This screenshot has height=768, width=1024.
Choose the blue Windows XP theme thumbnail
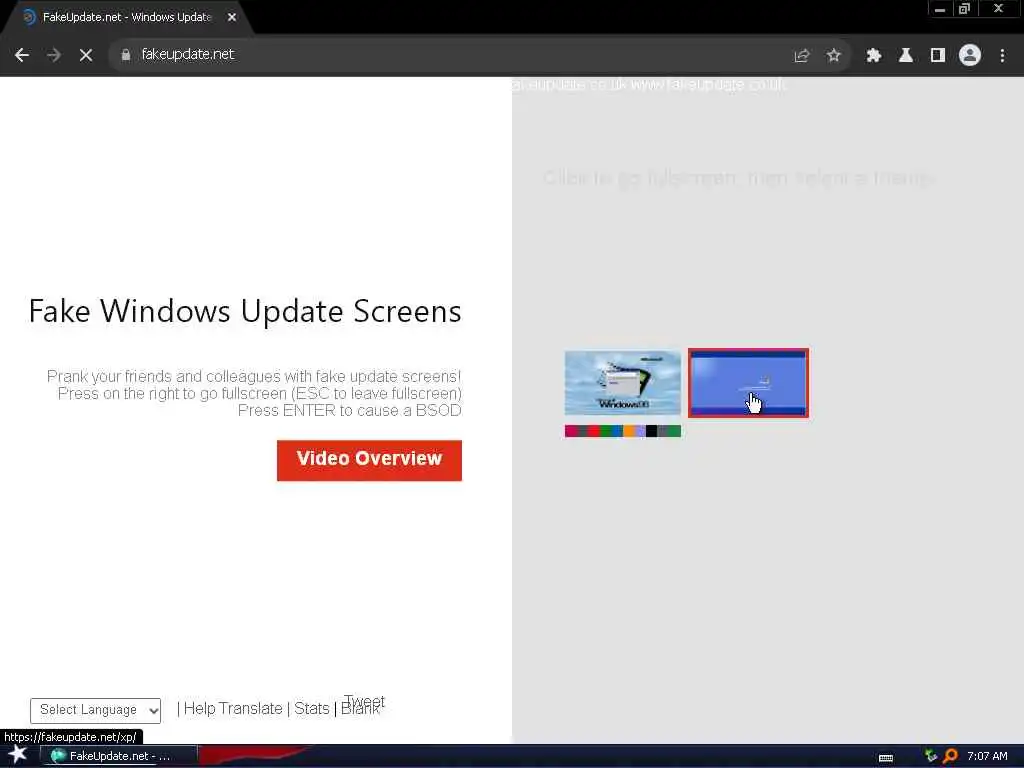[x=748, y=383]
